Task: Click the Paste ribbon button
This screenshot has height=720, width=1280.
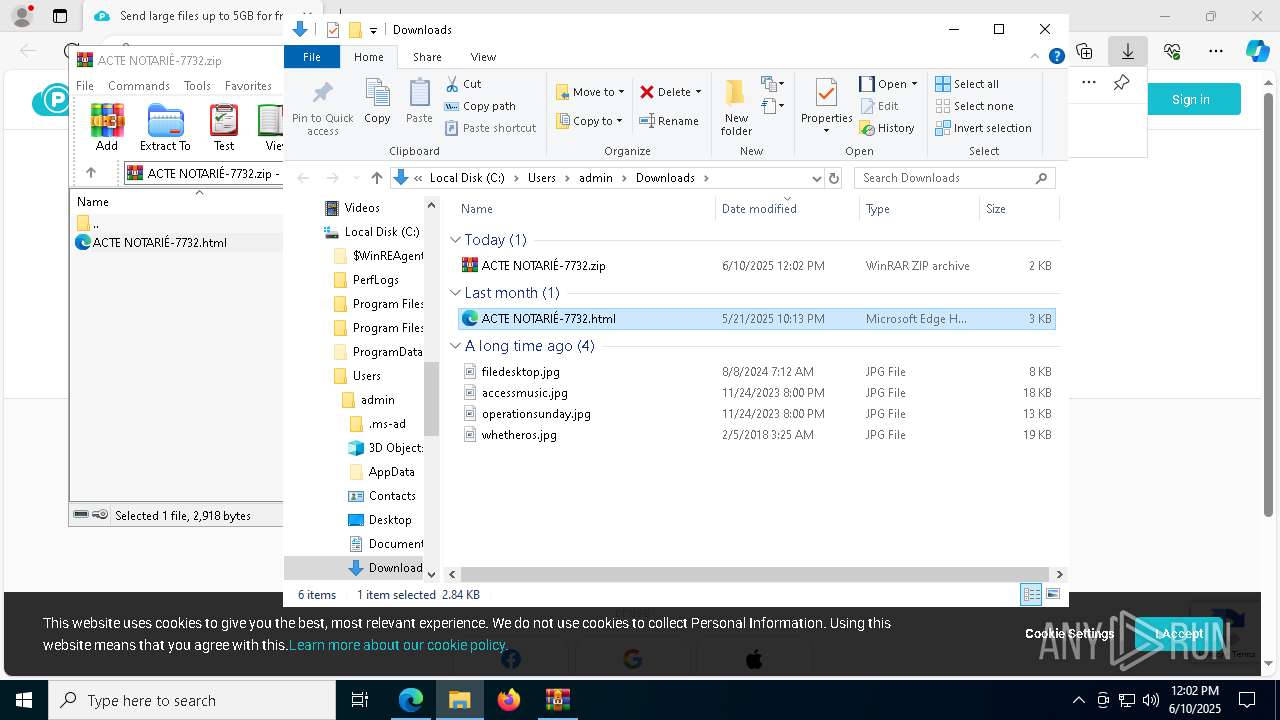Action: [419, 102]
